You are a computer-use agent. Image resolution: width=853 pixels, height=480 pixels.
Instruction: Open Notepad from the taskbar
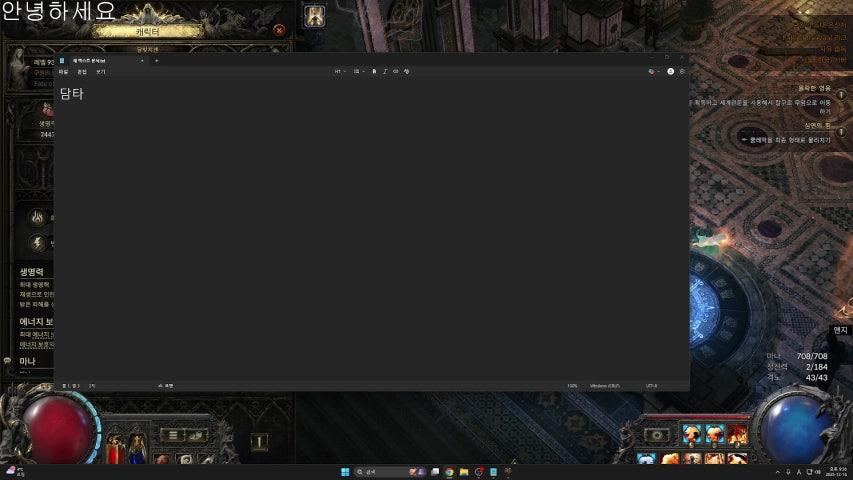pos(493,472)
